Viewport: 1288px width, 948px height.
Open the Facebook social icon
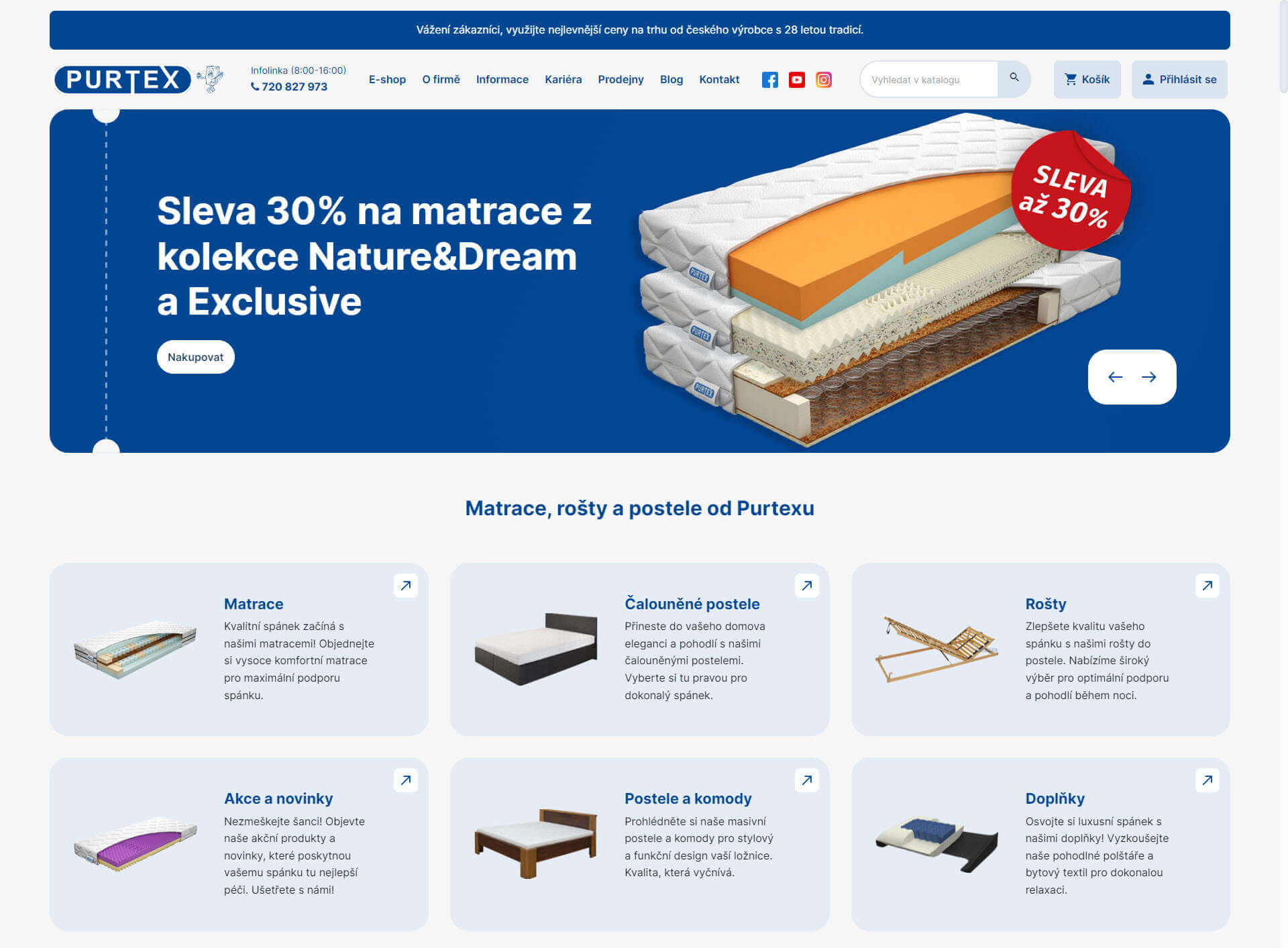click(x=769, y=80)
